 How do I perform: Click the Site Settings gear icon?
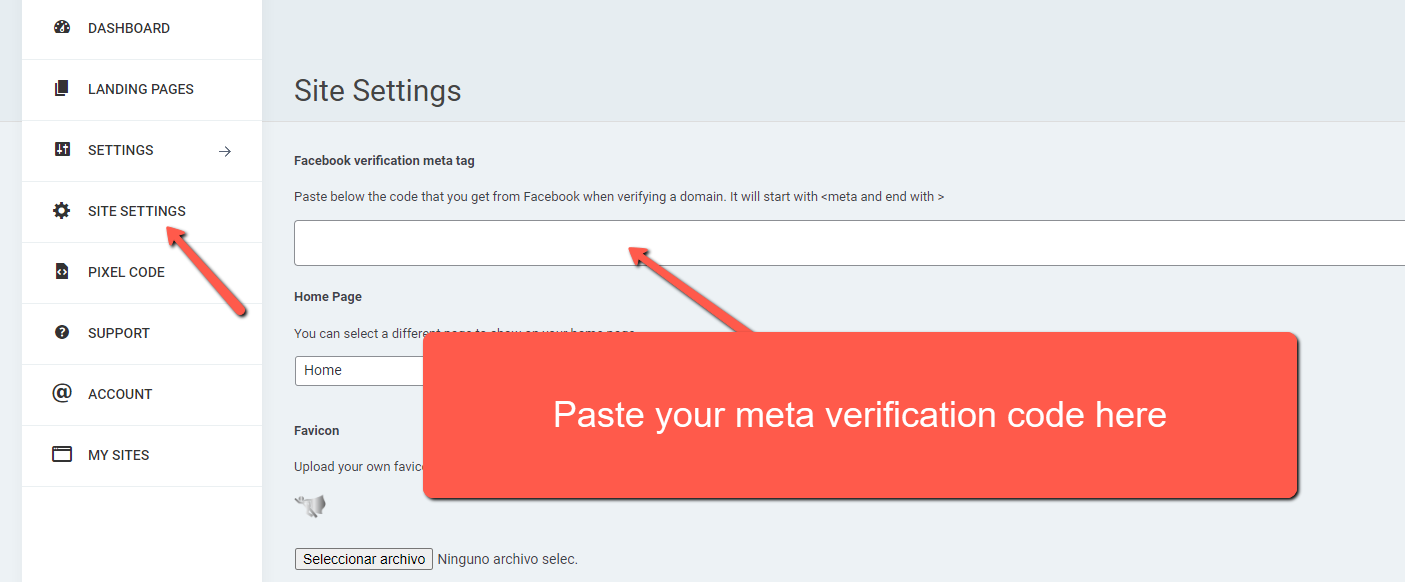62,211
